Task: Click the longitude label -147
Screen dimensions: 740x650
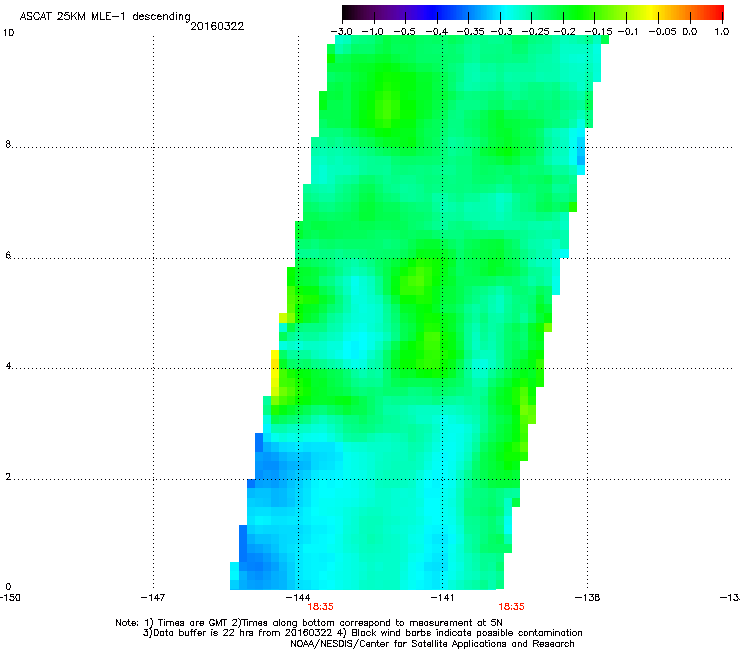Action: pos(153,598)
